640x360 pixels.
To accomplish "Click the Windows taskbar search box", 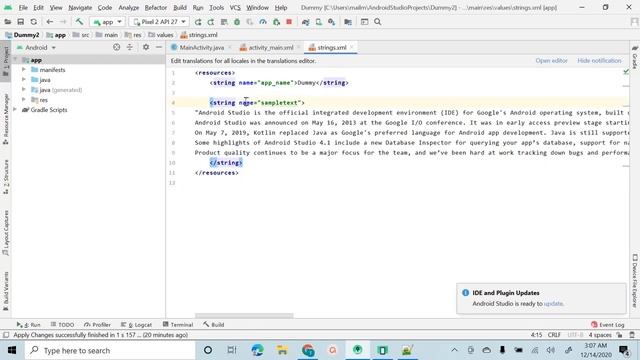I will click(110, 351).
